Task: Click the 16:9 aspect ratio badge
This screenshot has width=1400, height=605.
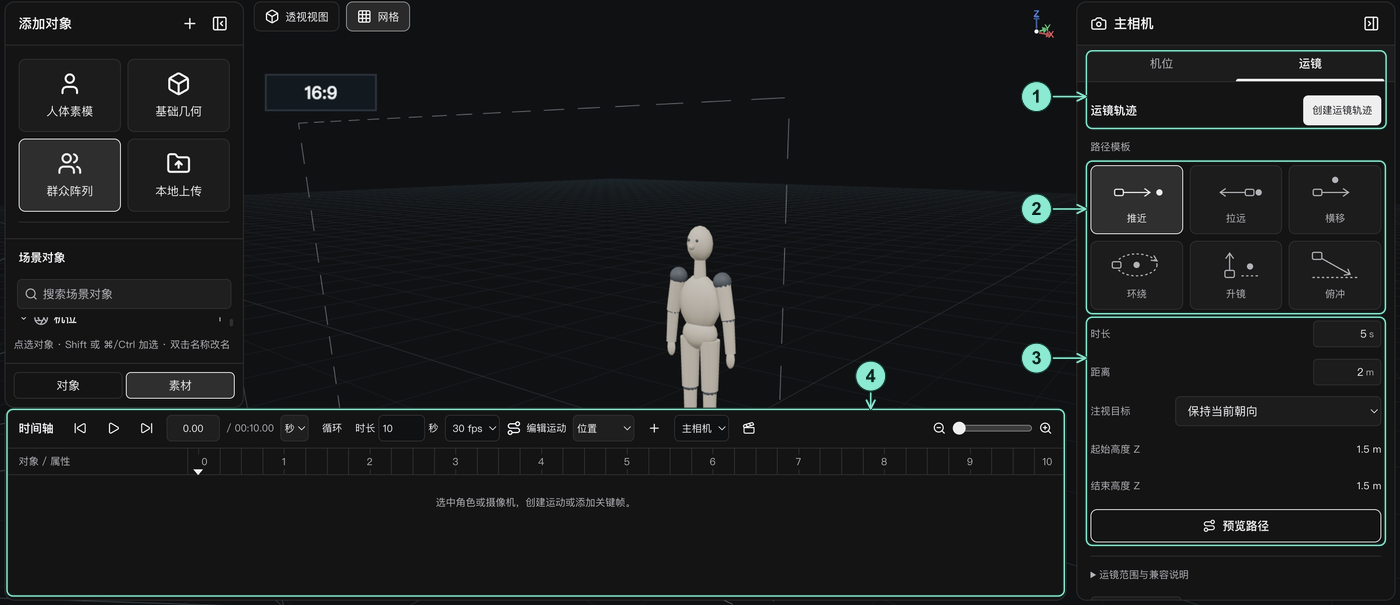Action: coord(320,93)
